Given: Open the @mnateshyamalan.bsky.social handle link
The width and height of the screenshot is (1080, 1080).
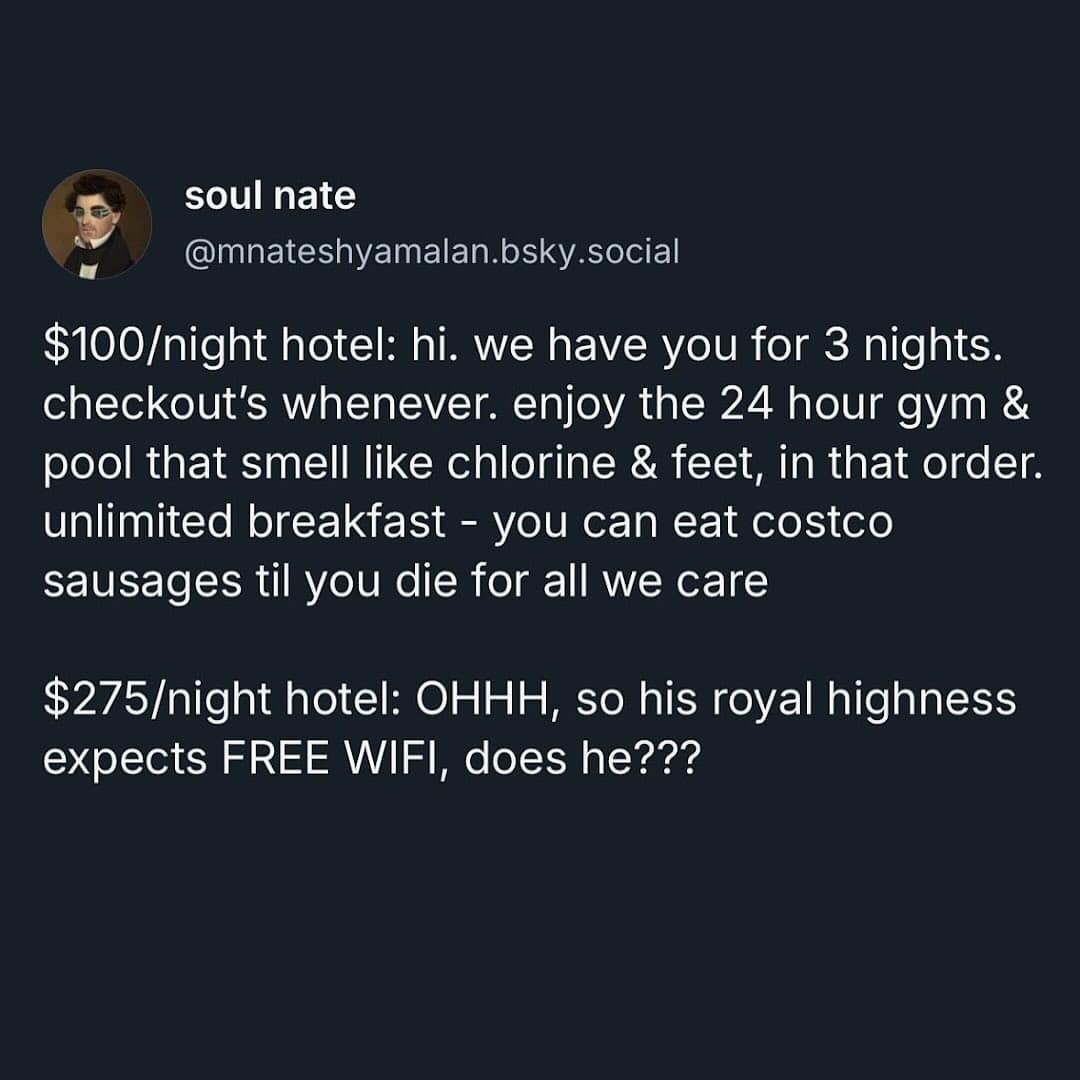Looking at the screenshot, I should point(432,251).
